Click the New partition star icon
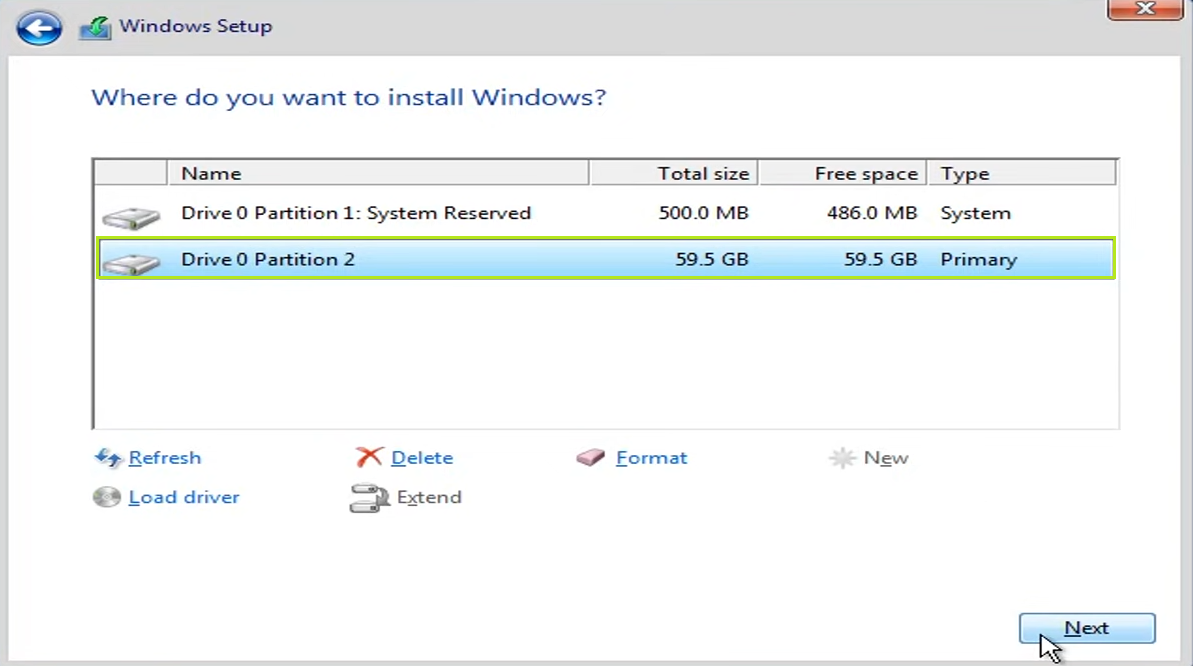Viewport: 1193px width, 666px height. coord(842,458)
